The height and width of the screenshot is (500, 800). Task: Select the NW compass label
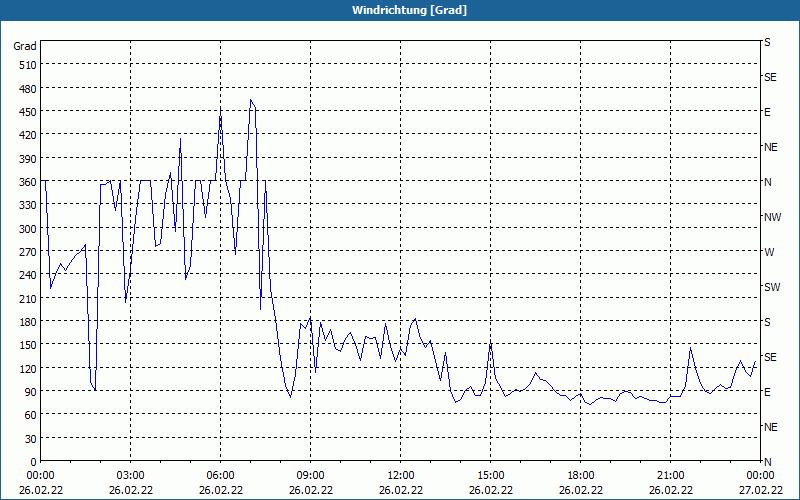click(x=772, y=217)
